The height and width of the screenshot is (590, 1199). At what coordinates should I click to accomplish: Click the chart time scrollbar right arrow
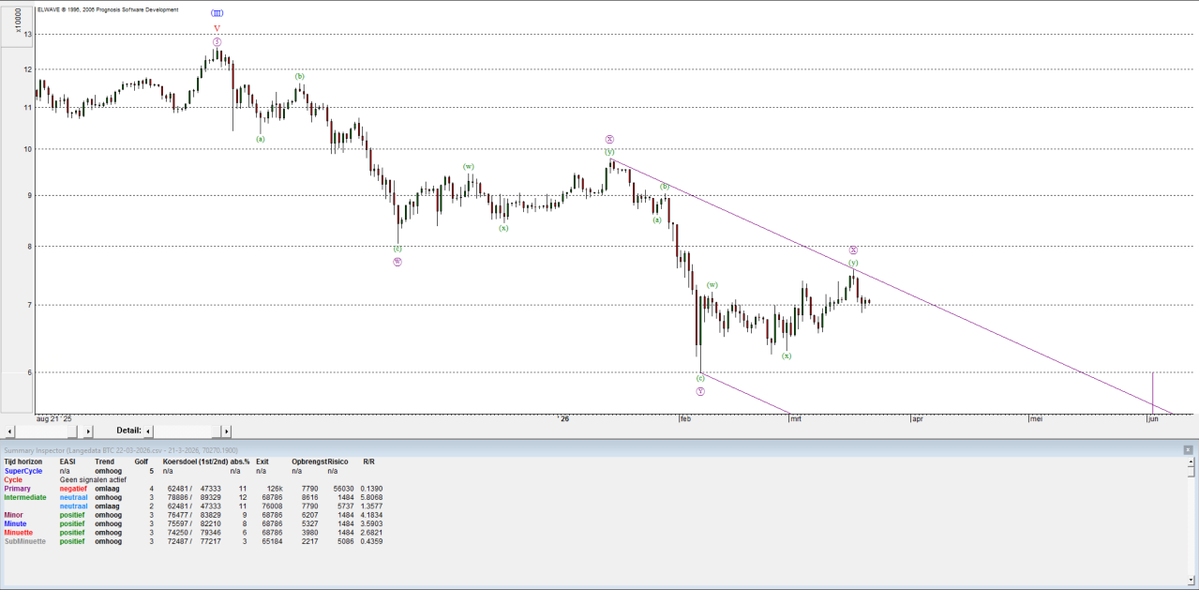click(88, 431)
